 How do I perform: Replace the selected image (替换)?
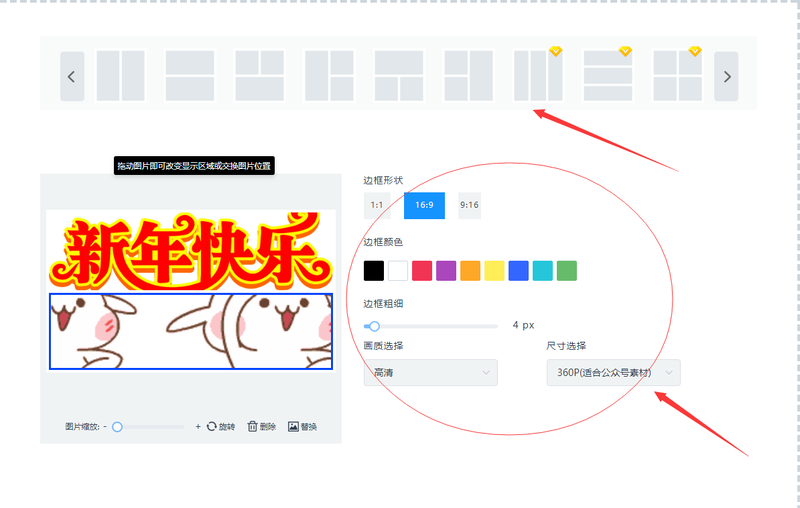click(x=303, y=426)
